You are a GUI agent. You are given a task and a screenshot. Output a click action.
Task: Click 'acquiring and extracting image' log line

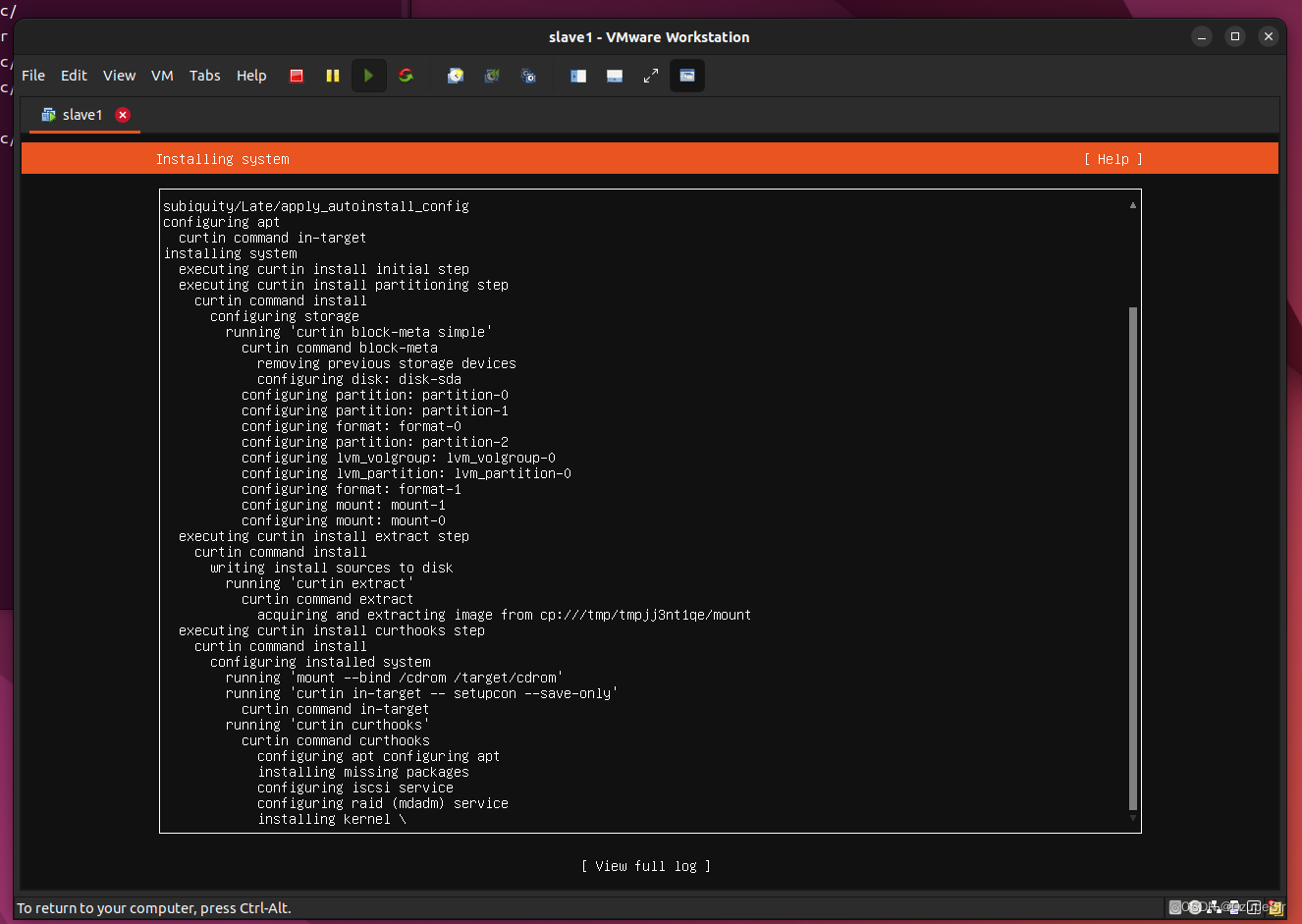505,615
